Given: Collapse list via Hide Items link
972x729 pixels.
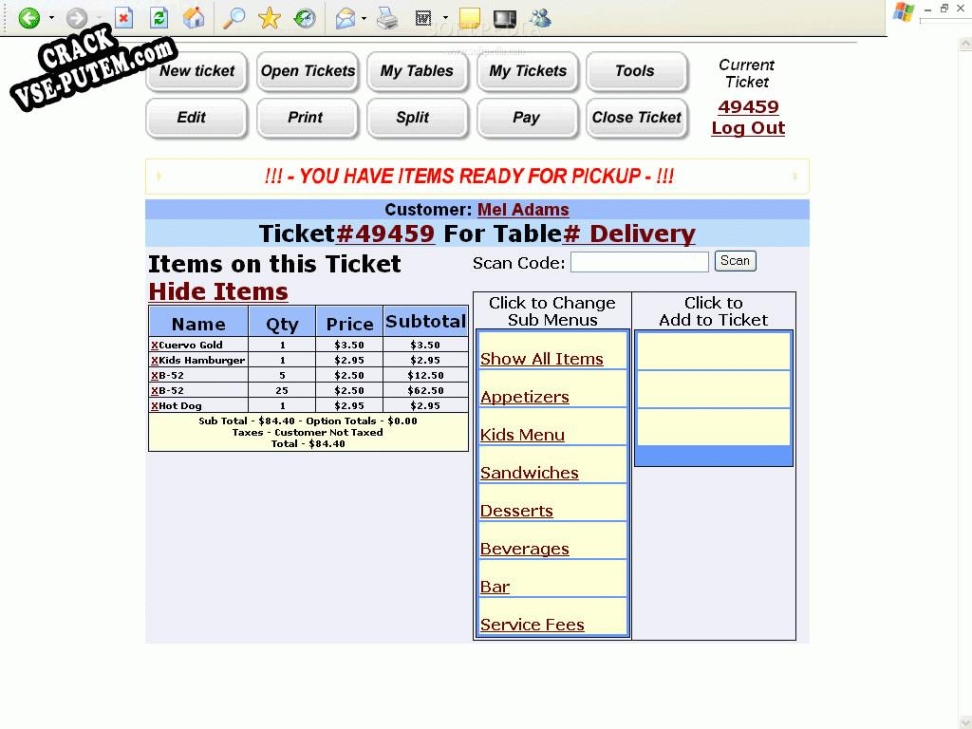Looking at the screenshot, I should tap(218, 292).
